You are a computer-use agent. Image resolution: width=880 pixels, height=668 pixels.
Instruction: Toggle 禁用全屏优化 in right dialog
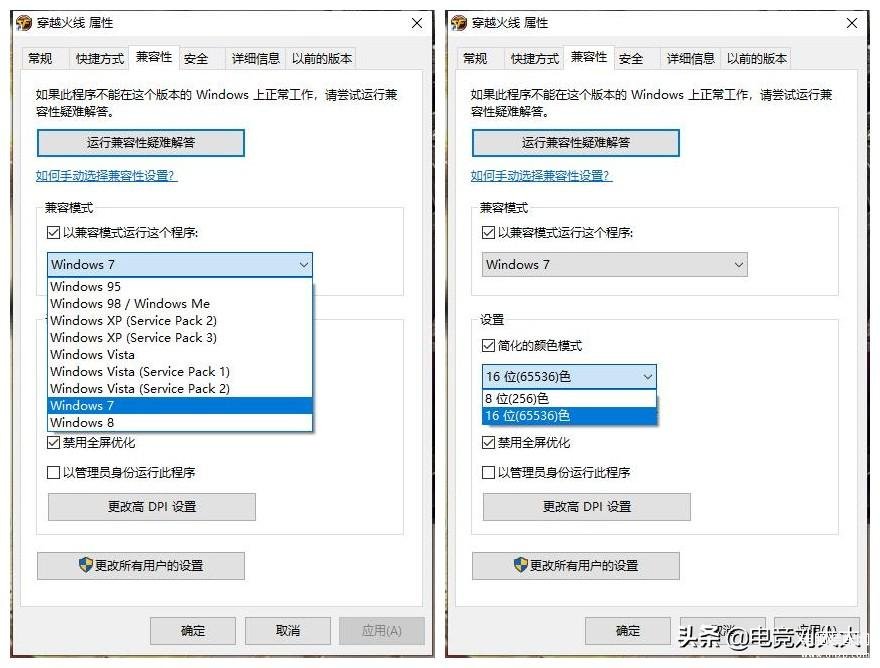[488, 443]
